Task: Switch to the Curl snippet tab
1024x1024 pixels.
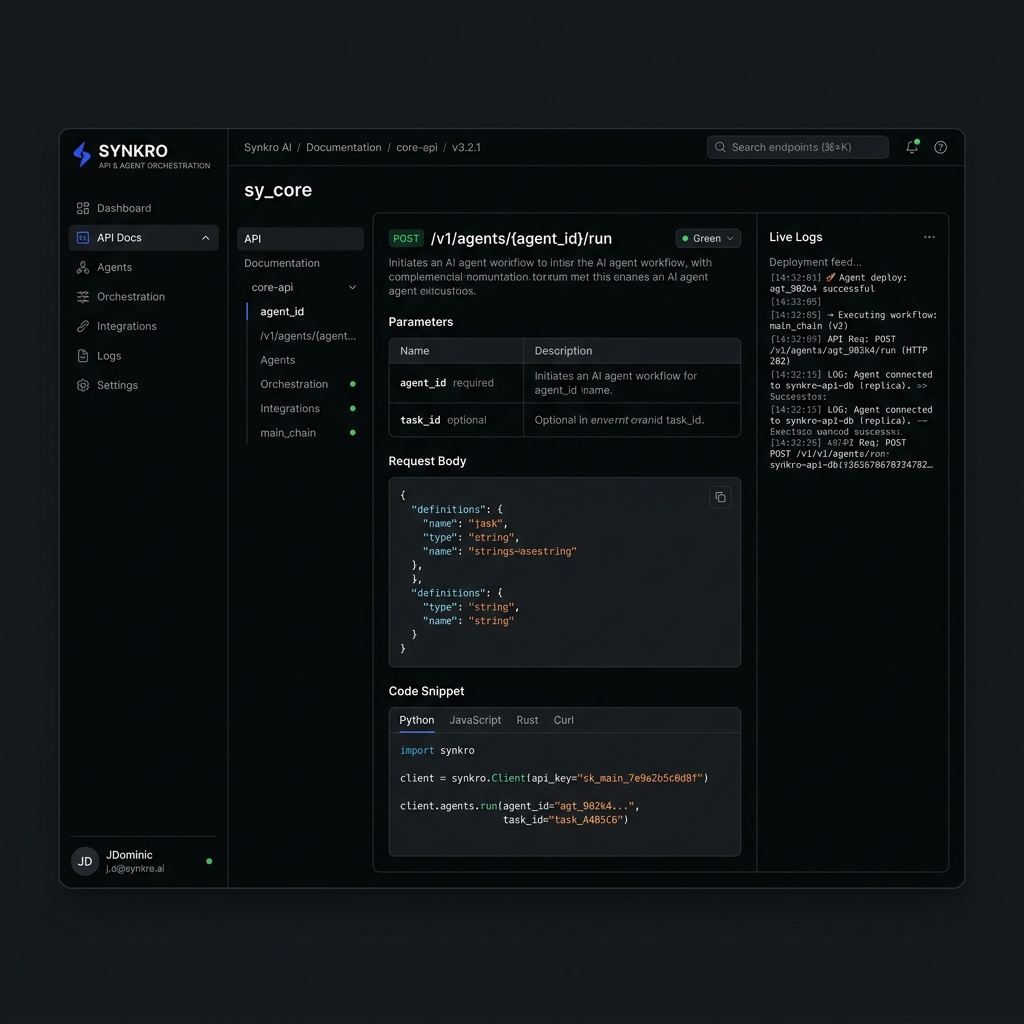Action: point(564,720)
